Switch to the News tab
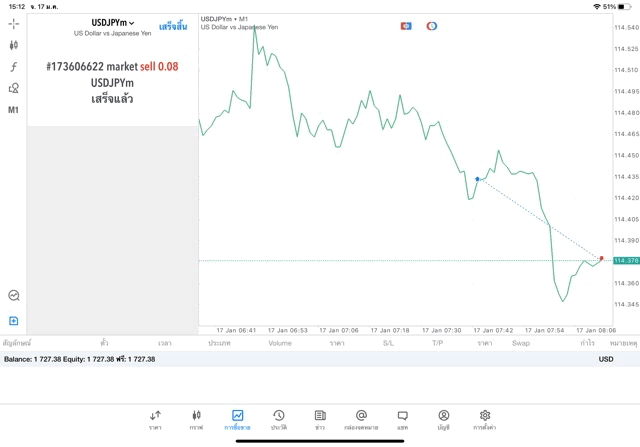Screen dimensions: 640x447 pyautogui.click(x=320, y=419)
